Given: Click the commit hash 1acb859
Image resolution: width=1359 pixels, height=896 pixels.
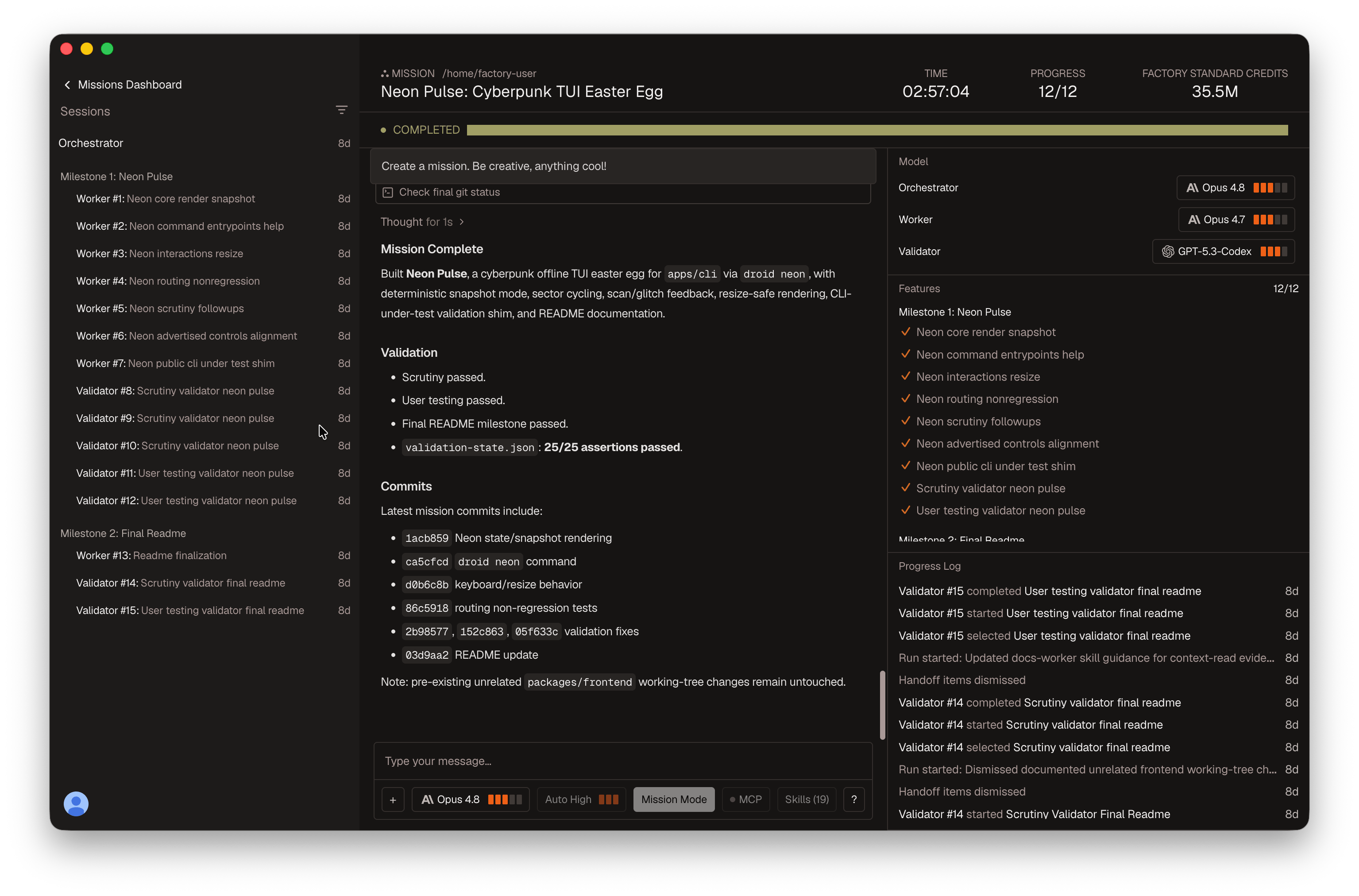Looking at the screenshot, I should pyautogui.click(x=426, y=538).
